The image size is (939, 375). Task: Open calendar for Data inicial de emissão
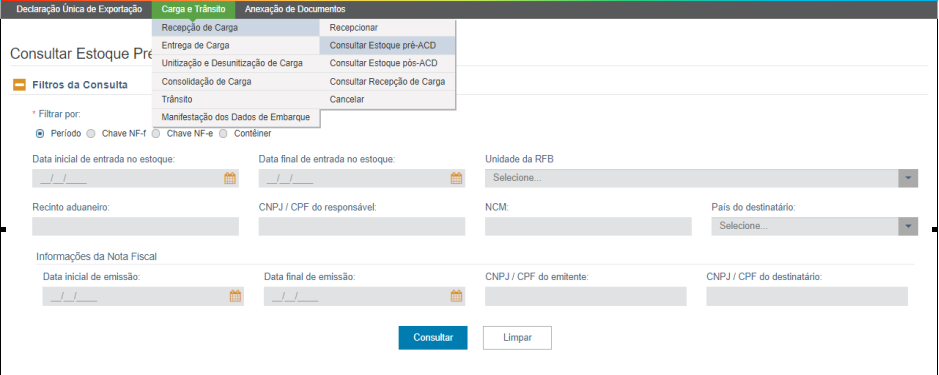pos(235,296)
